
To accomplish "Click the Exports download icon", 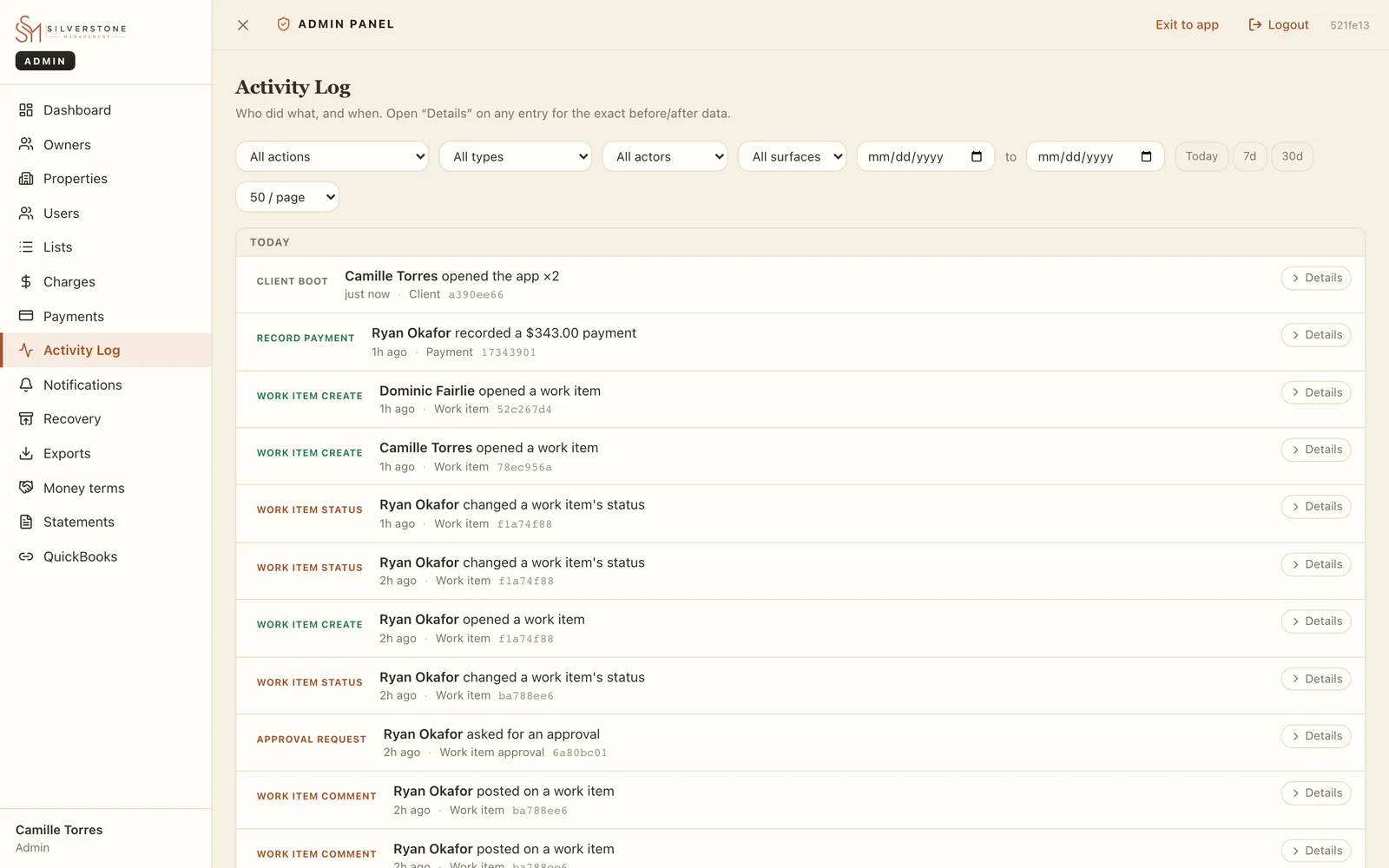I will (x=26, y=453).
